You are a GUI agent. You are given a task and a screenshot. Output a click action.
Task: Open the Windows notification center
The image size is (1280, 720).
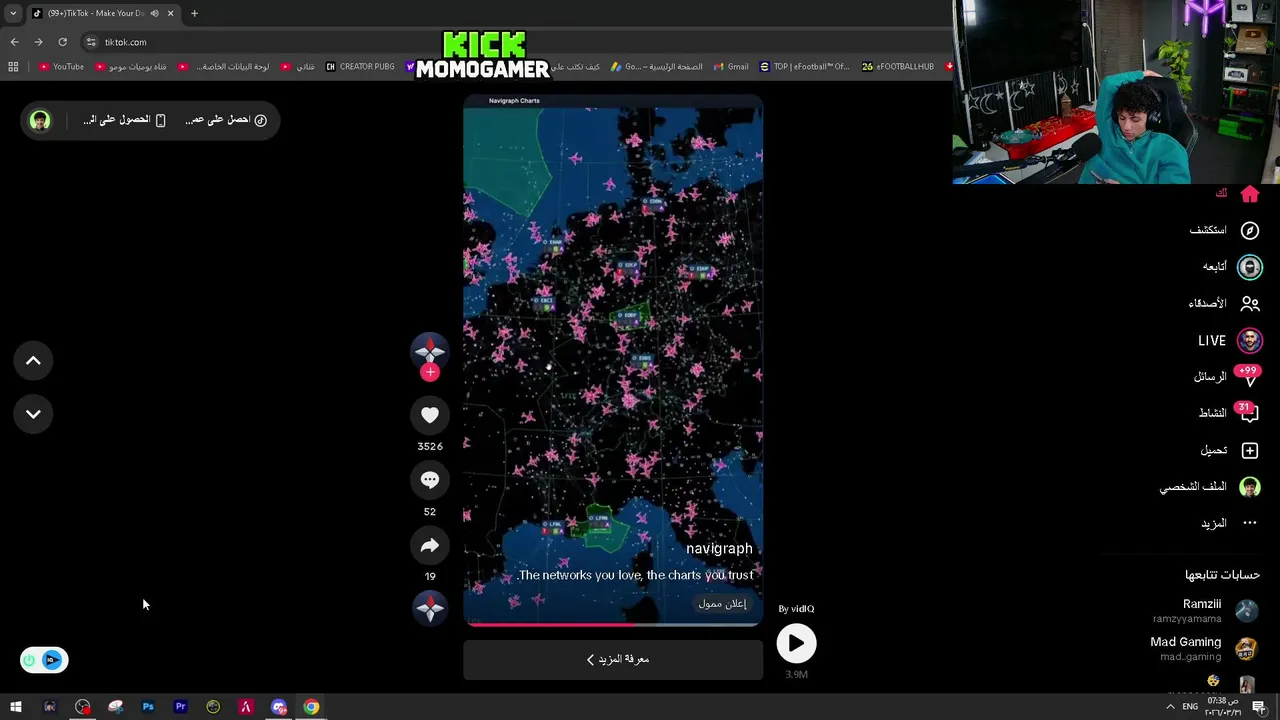pos(1259,707)
